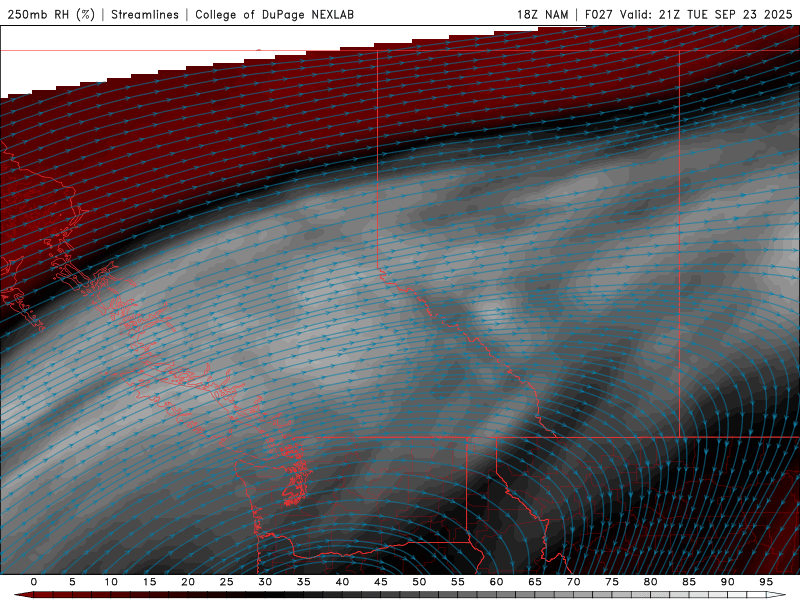Image resolution: width=800 pixels, height=600 pixels.
Task: Click the colorbar label "55"
Action: coord(458,582)
